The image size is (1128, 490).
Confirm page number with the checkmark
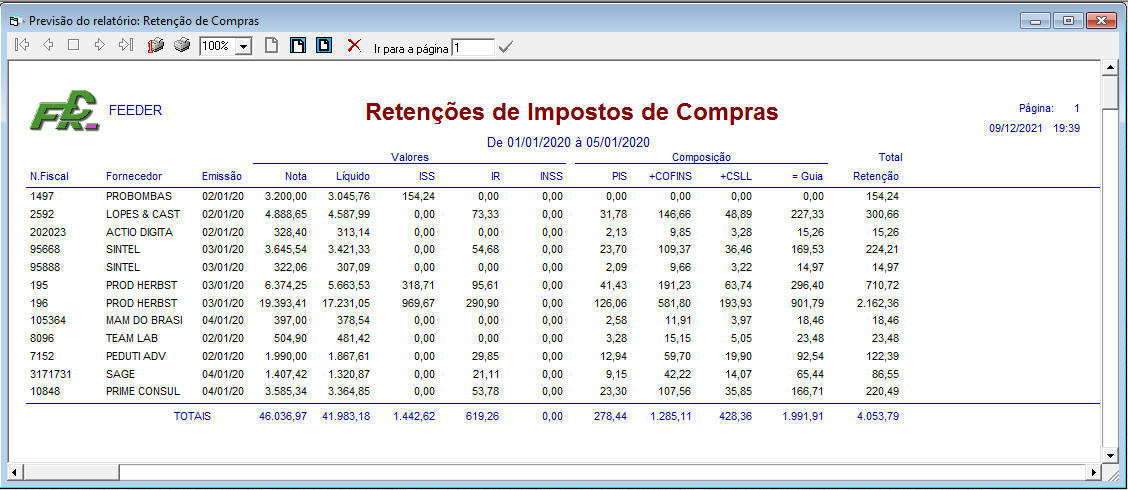coord(505,47)
